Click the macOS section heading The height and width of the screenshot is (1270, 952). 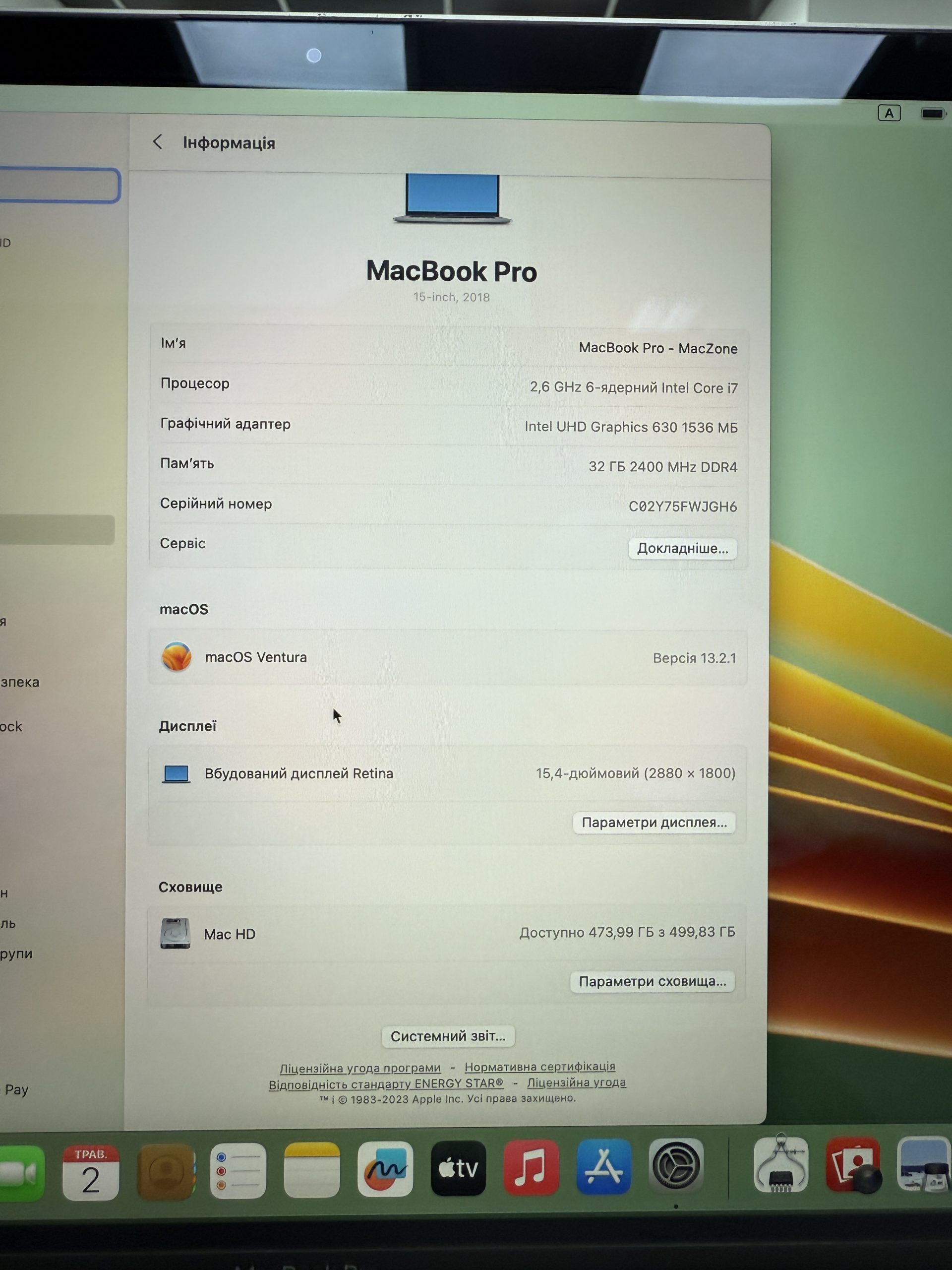[x=183, y=609]
